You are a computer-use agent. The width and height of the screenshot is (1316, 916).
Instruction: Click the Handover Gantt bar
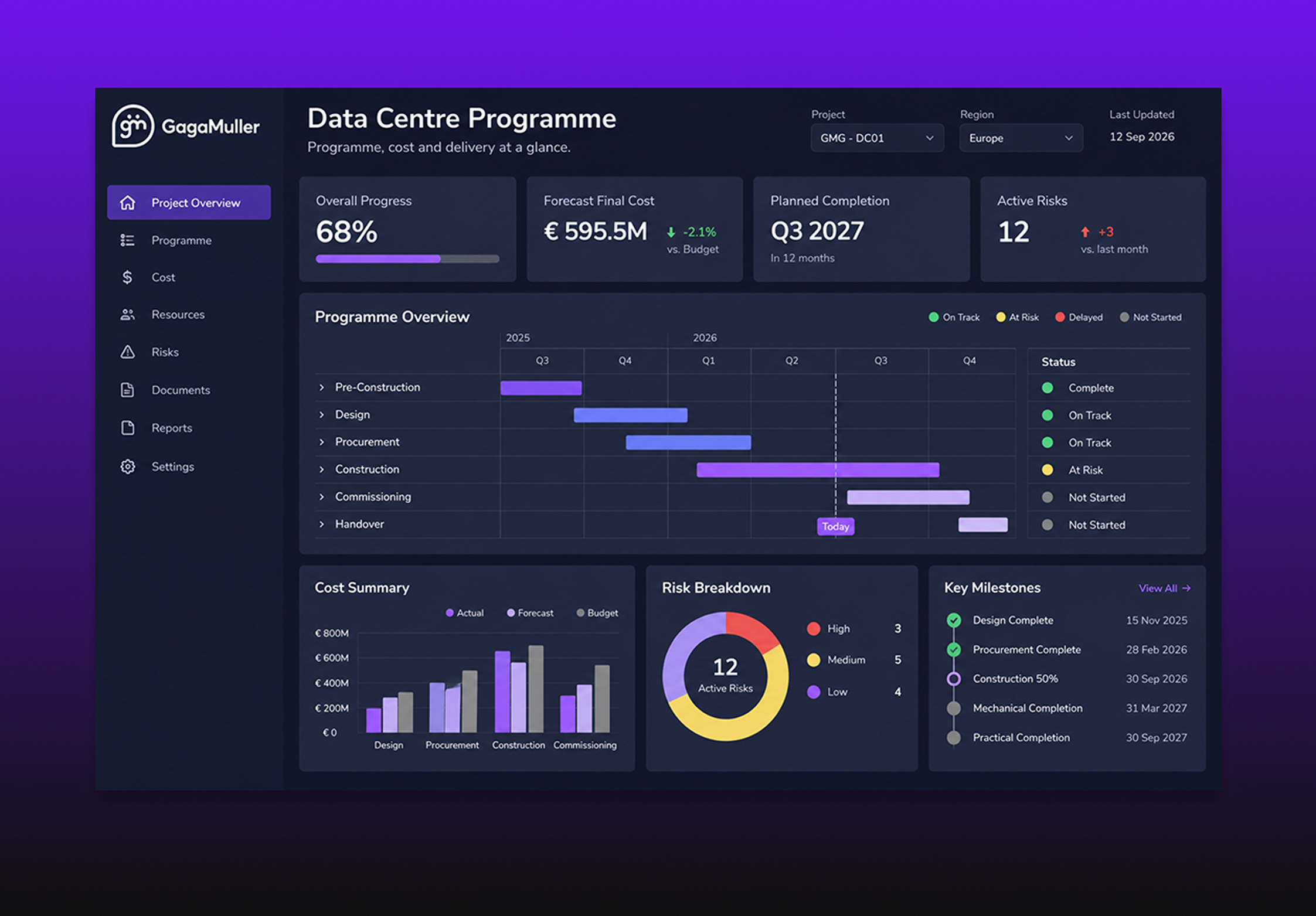tap(983, 525)
